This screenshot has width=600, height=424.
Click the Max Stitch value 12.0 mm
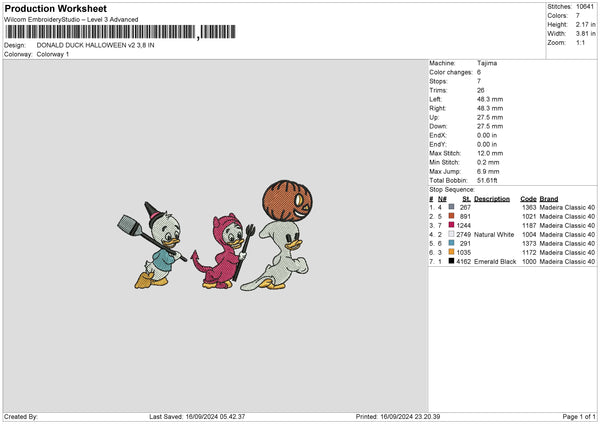[490, 153]
